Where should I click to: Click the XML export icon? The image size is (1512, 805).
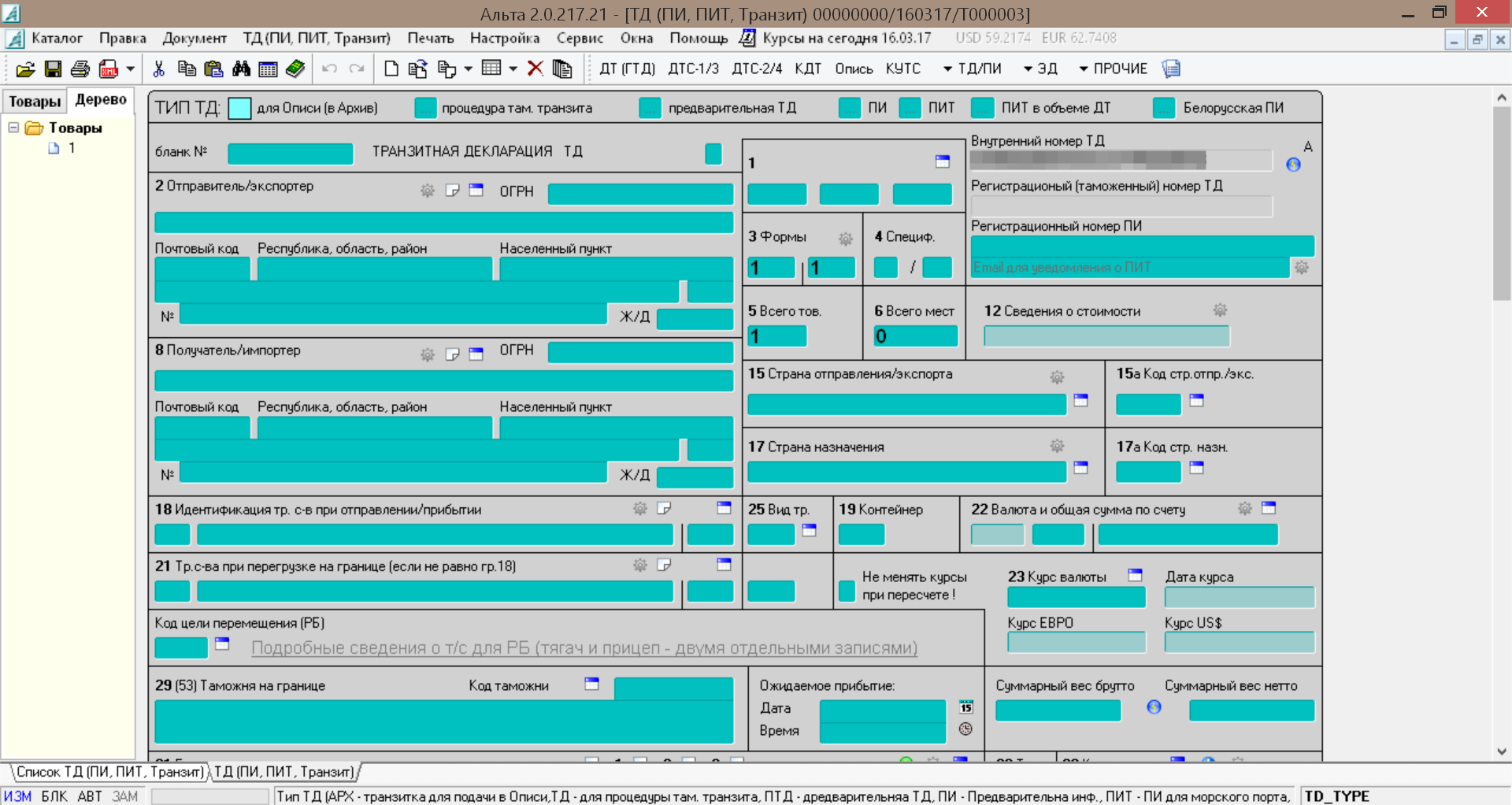click(x=109, y=69)
